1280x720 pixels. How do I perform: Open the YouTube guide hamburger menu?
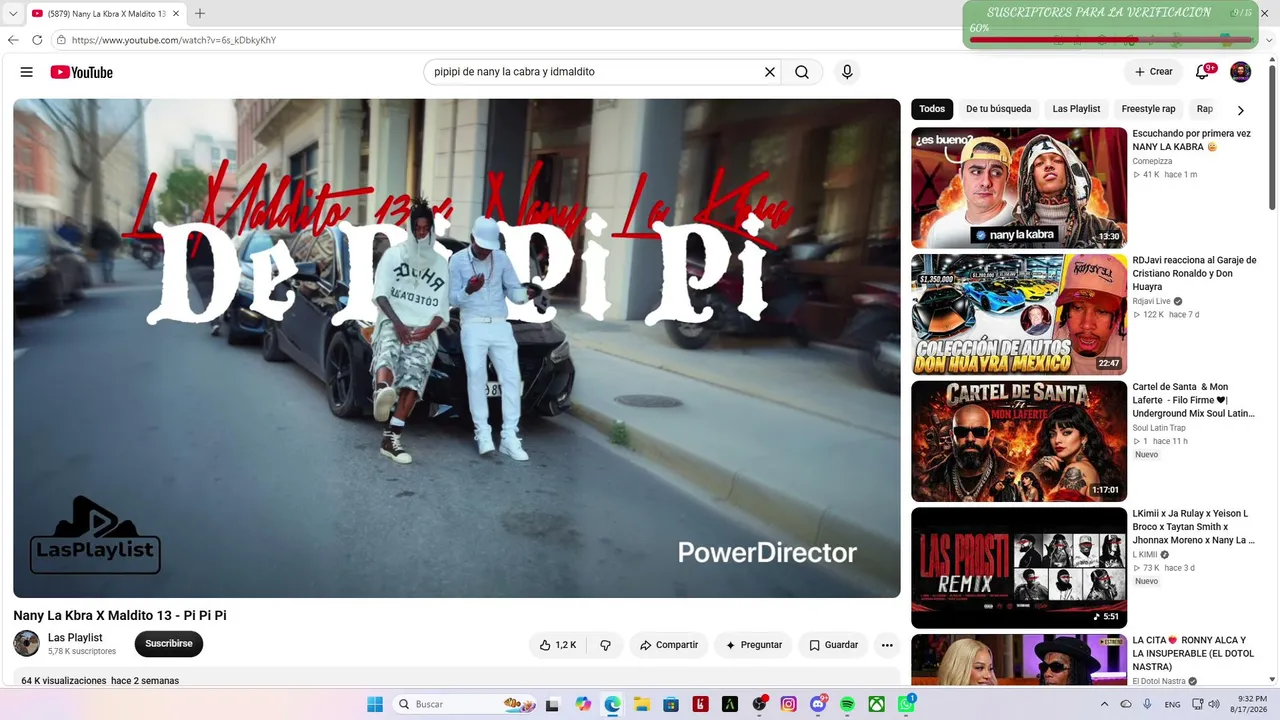tap(27, 72)
